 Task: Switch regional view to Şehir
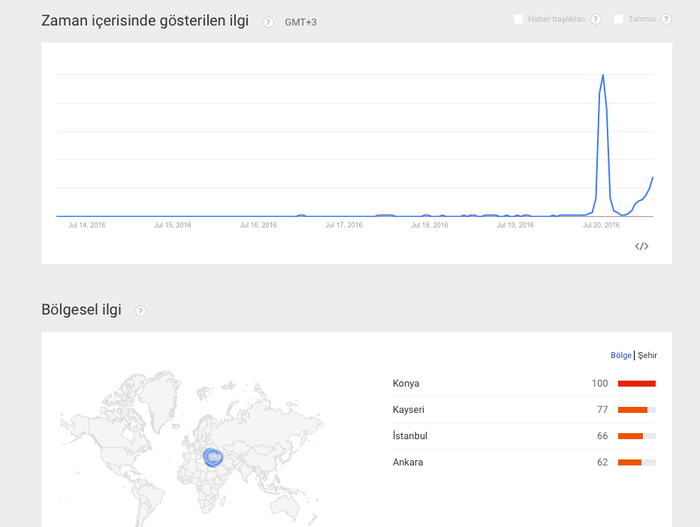coord(647,355)
